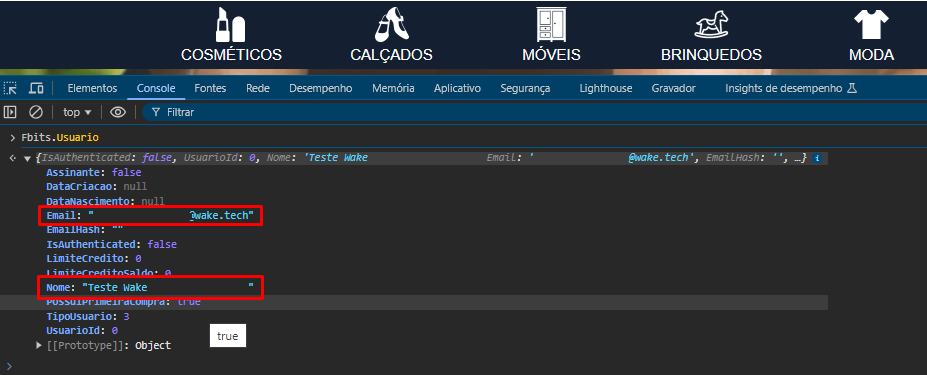
Task: Select the TipoUsuario: 3 property
Action: tap(87, 316)
